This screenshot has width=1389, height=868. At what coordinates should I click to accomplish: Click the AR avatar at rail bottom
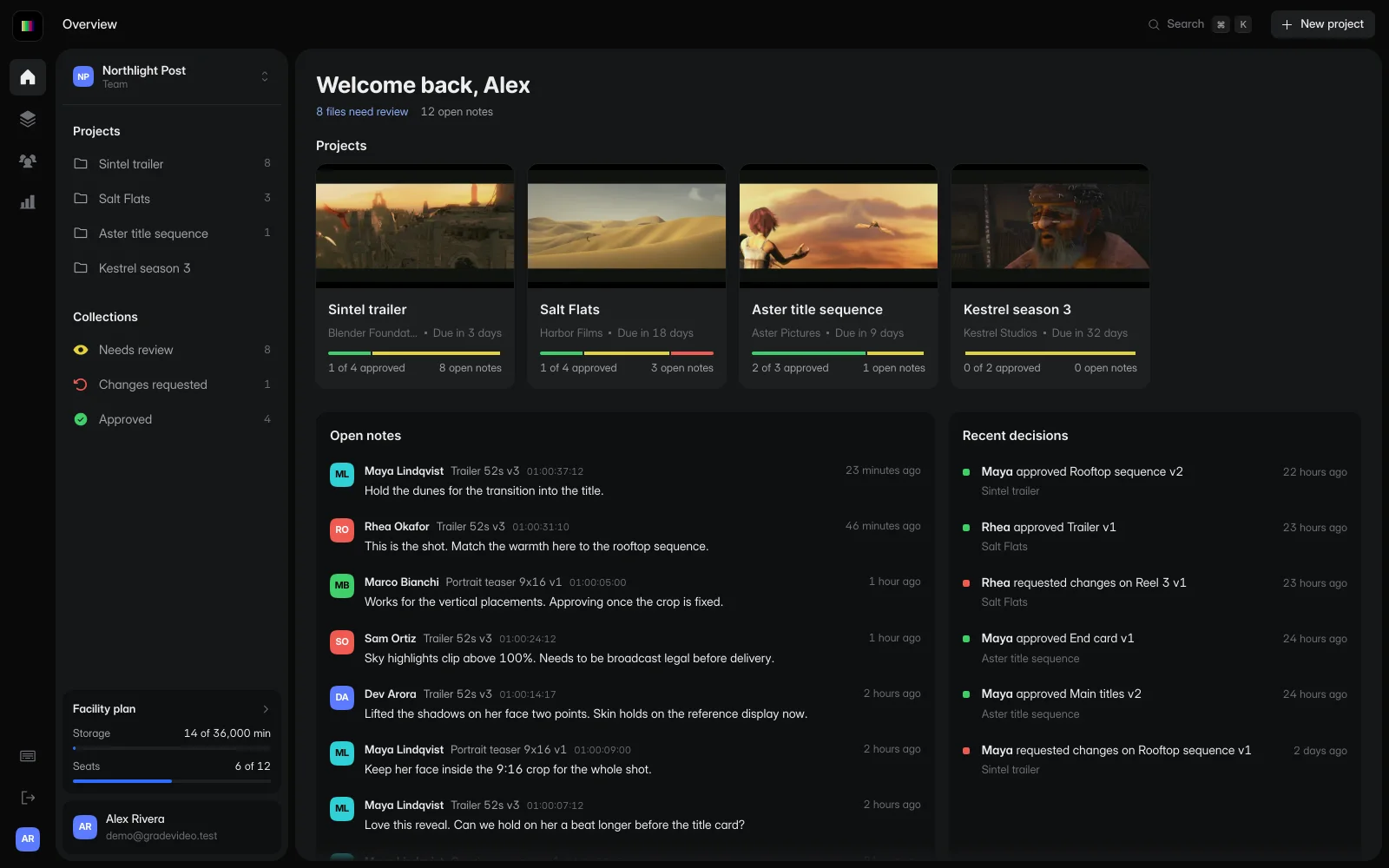28,838
